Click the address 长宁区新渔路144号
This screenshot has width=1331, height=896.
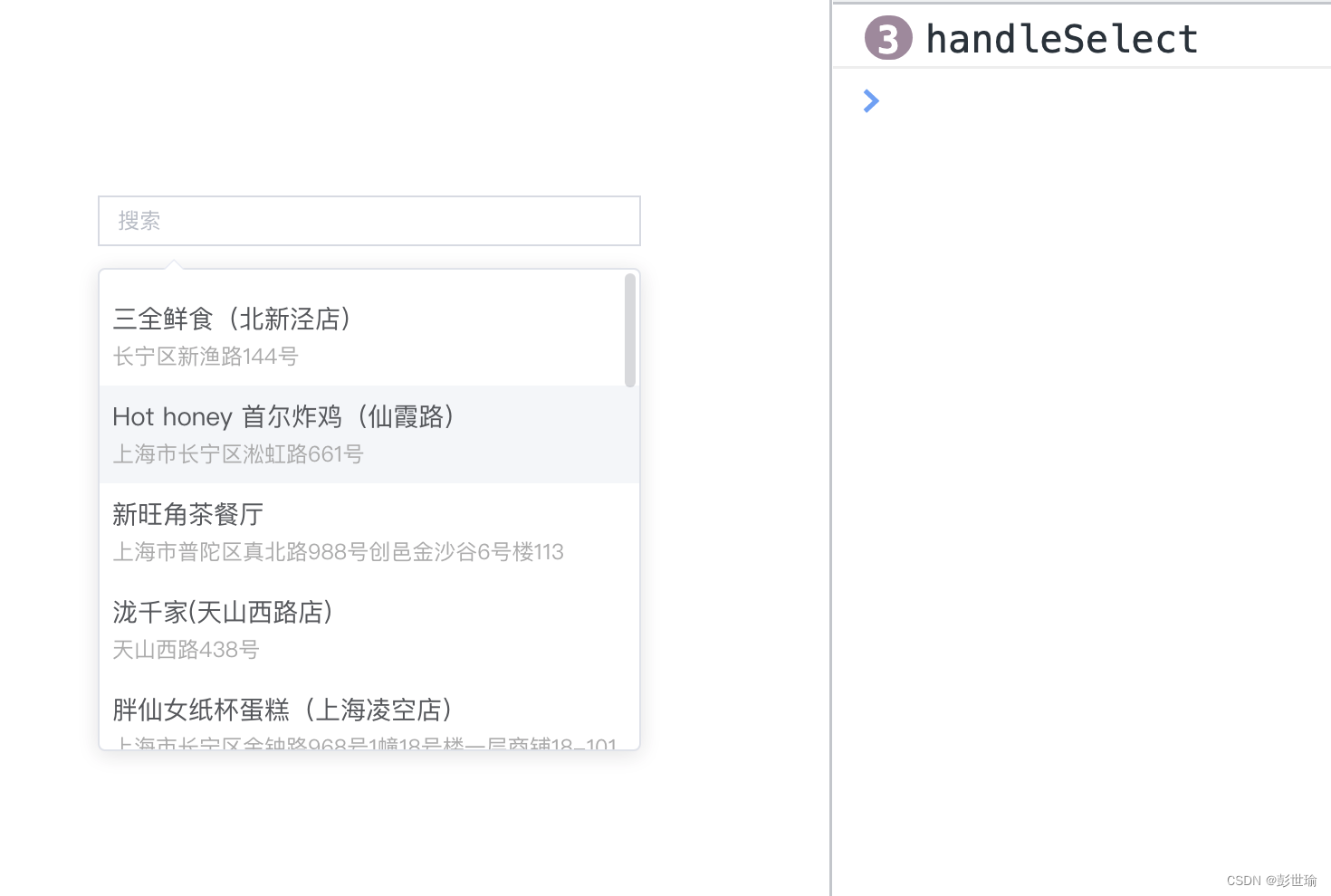(206, 357)
